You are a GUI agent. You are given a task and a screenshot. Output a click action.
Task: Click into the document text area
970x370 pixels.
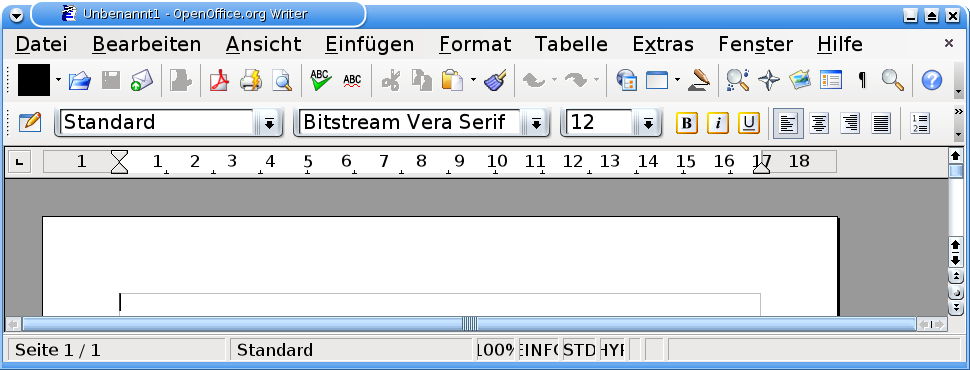tap(439, 304)
